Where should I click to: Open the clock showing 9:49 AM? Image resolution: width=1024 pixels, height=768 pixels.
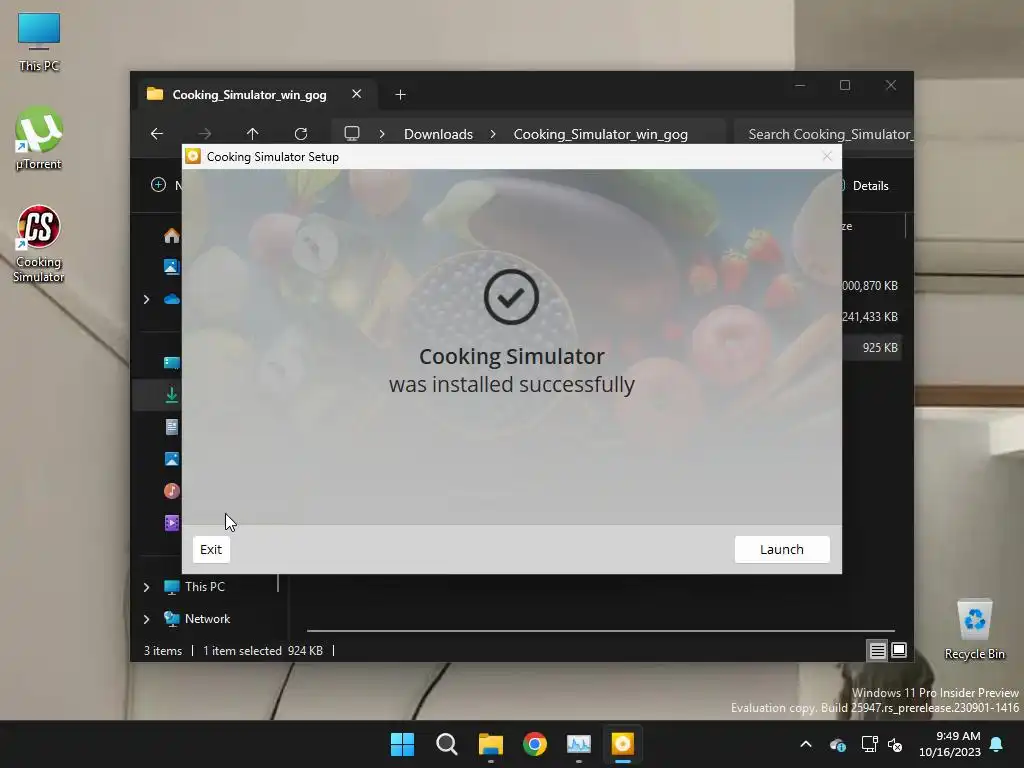point(950,744)
